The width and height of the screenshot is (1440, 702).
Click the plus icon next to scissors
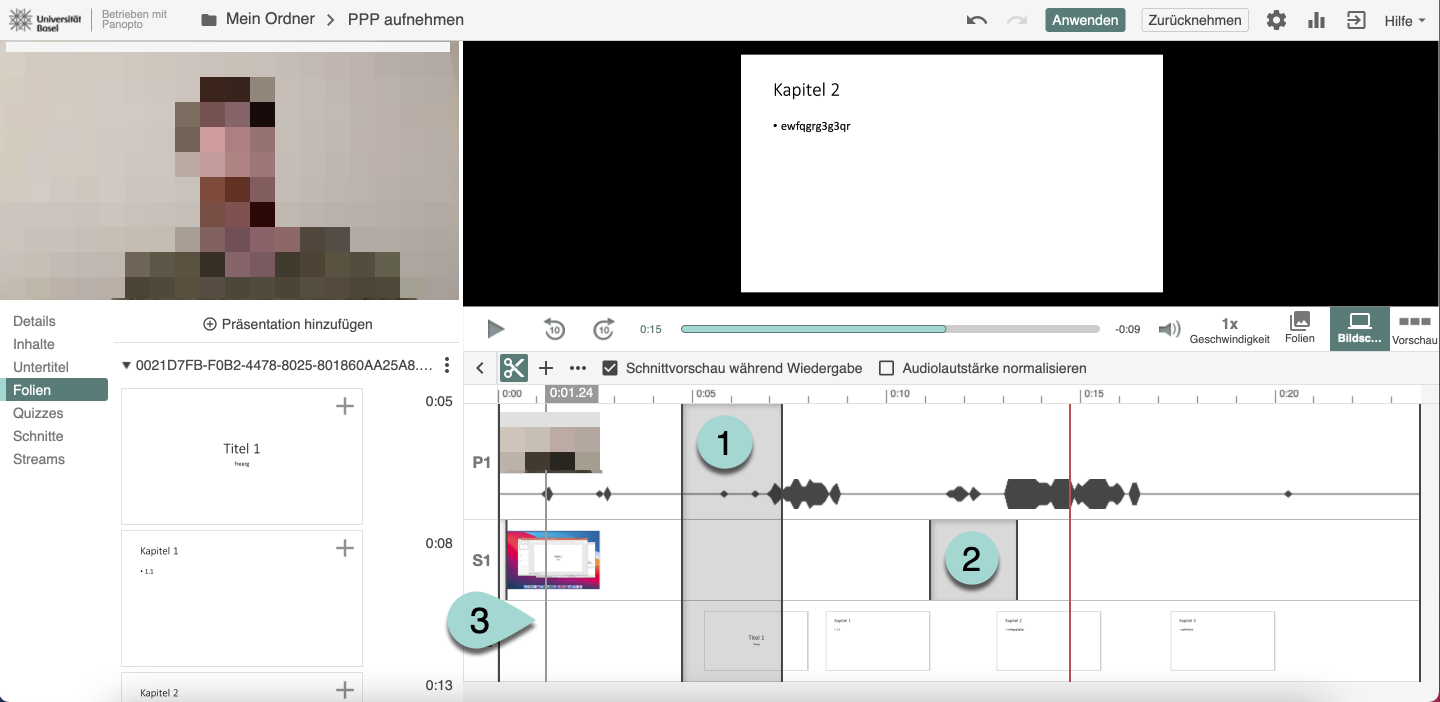[546, 368]
